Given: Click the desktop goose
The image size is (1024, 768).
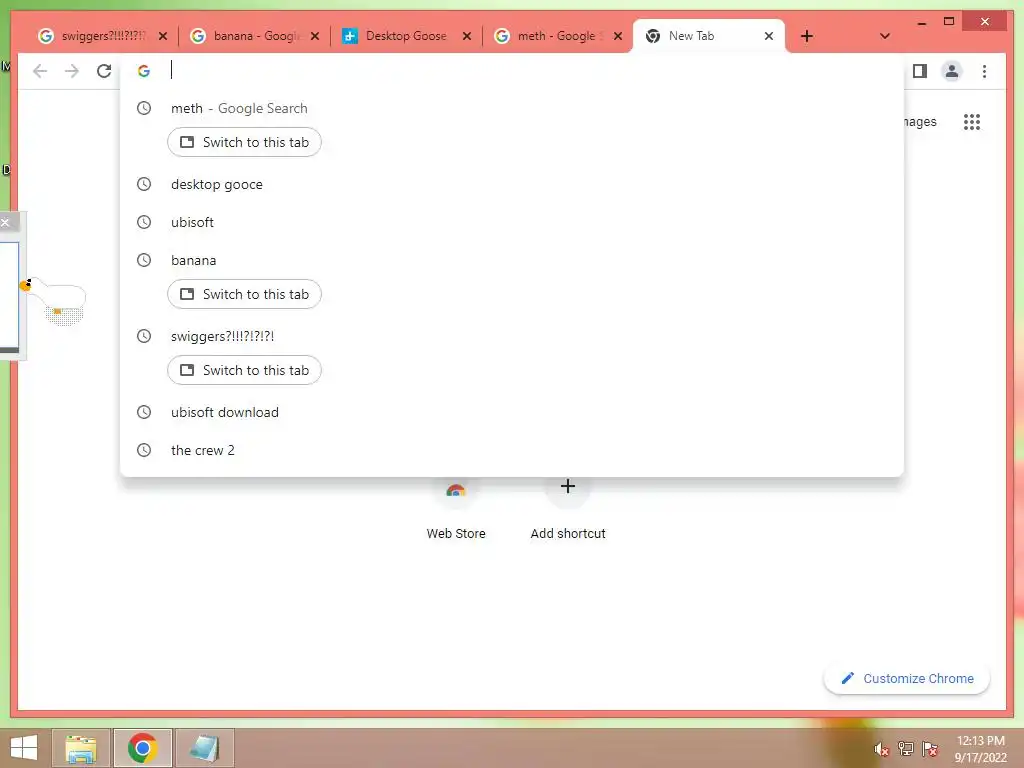Looking at the screenshot, I should 55,300.
